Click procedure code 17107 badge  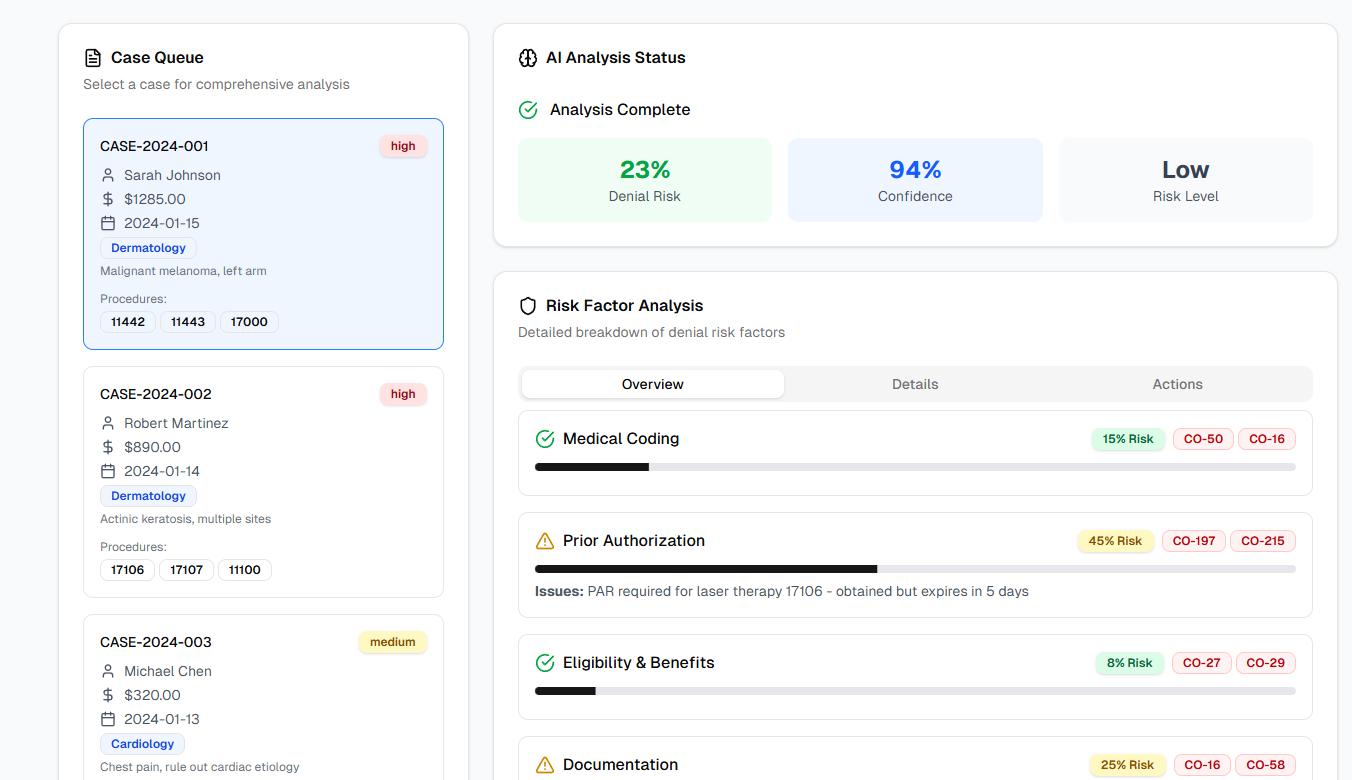(x=187, y=570)
